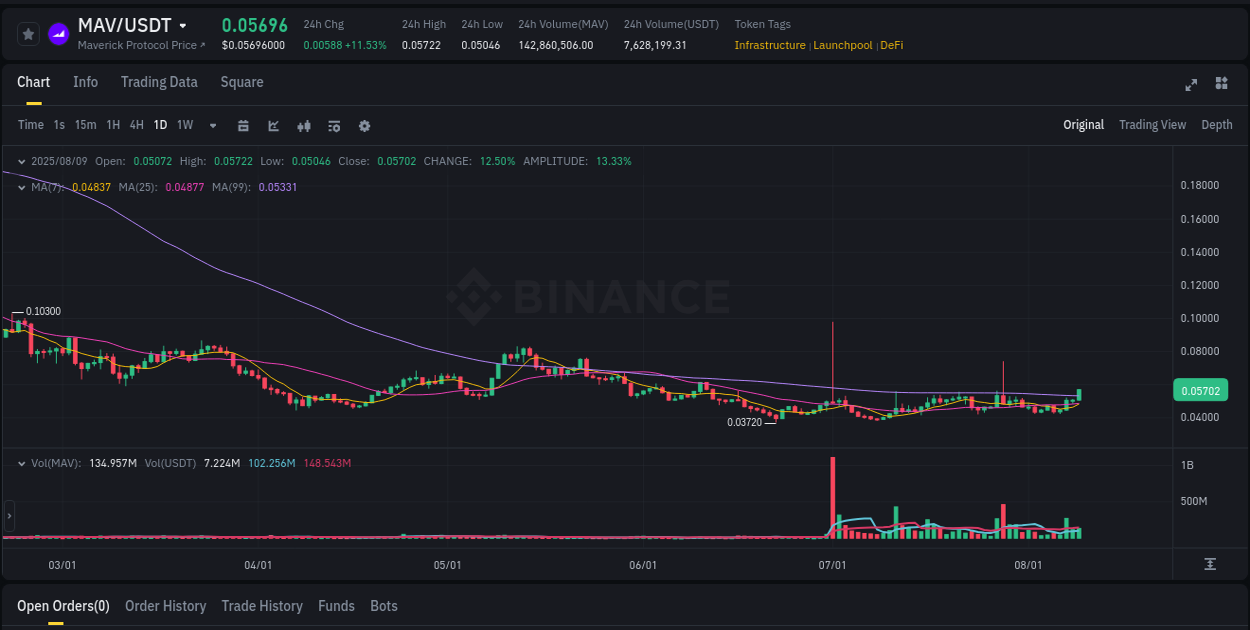Expand the chart to fullscreen
Viewport: 1250px width, 630px height.
pyautogui.click(x=1191, y=85)
